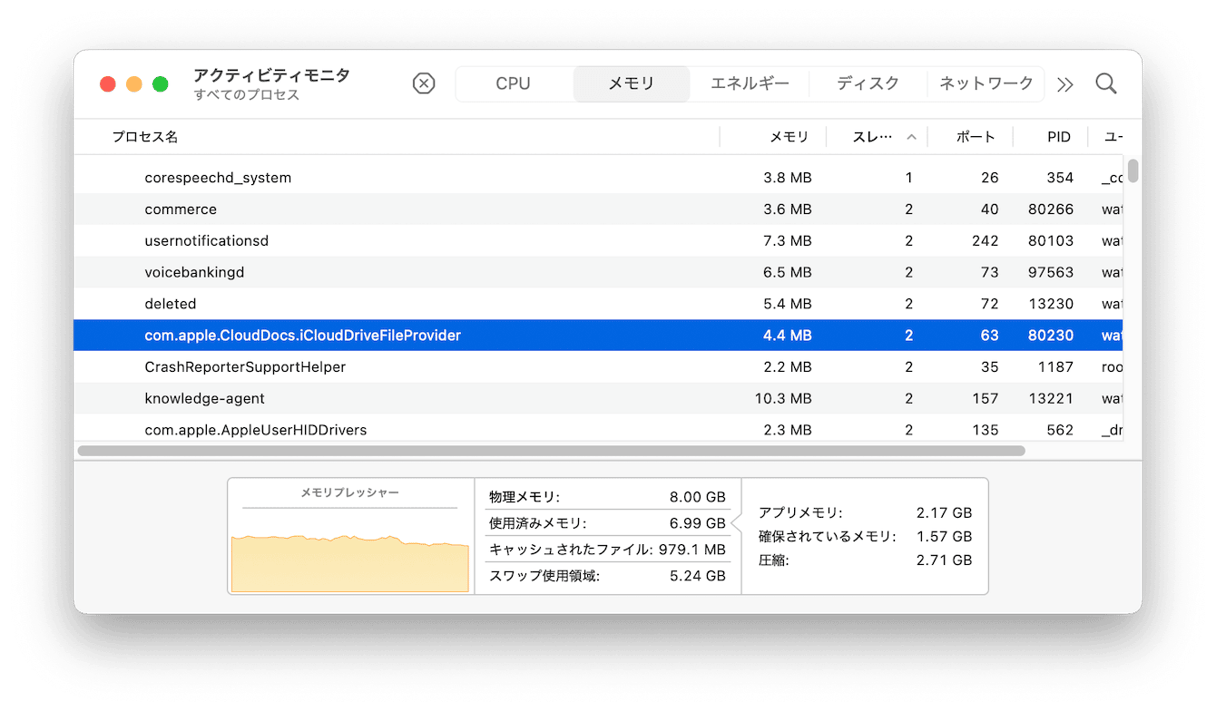Open the ネットワーク tab

pyautogui.click(x=986, y=84)
